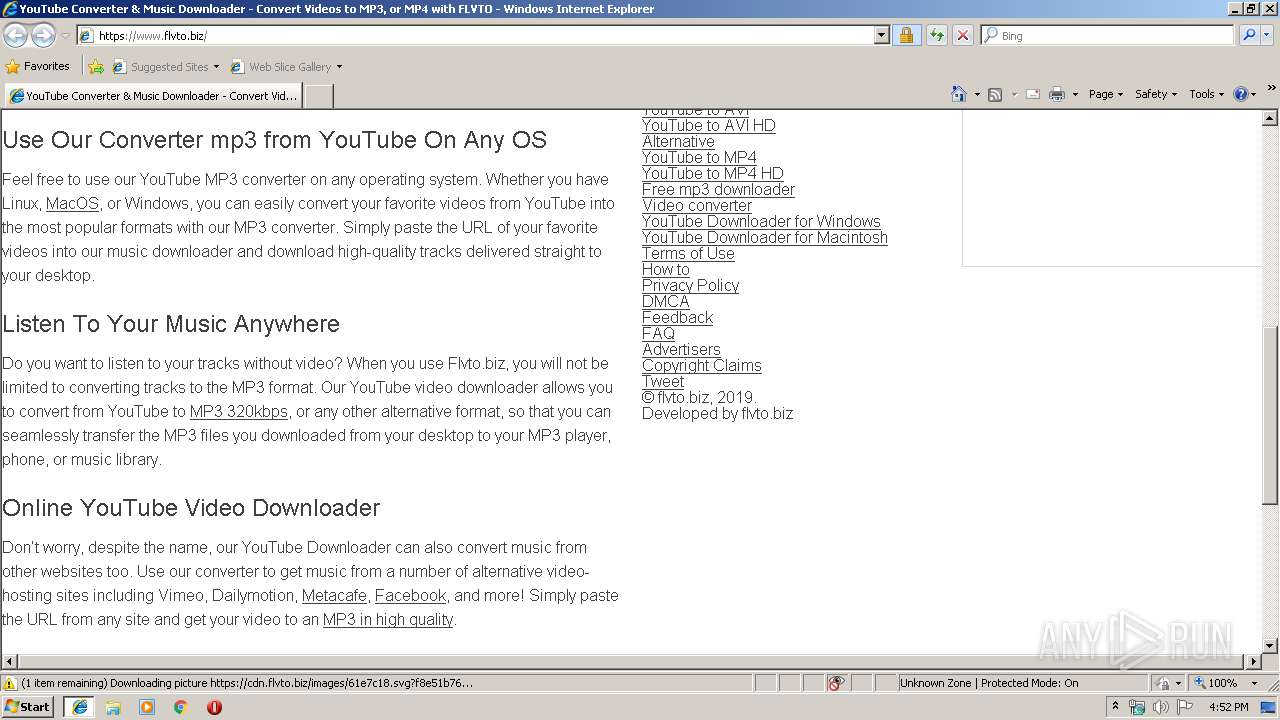1280x720 pixels.
Task: Expand the search provider dropdown arrow
Action: [x=1269, y=35]
